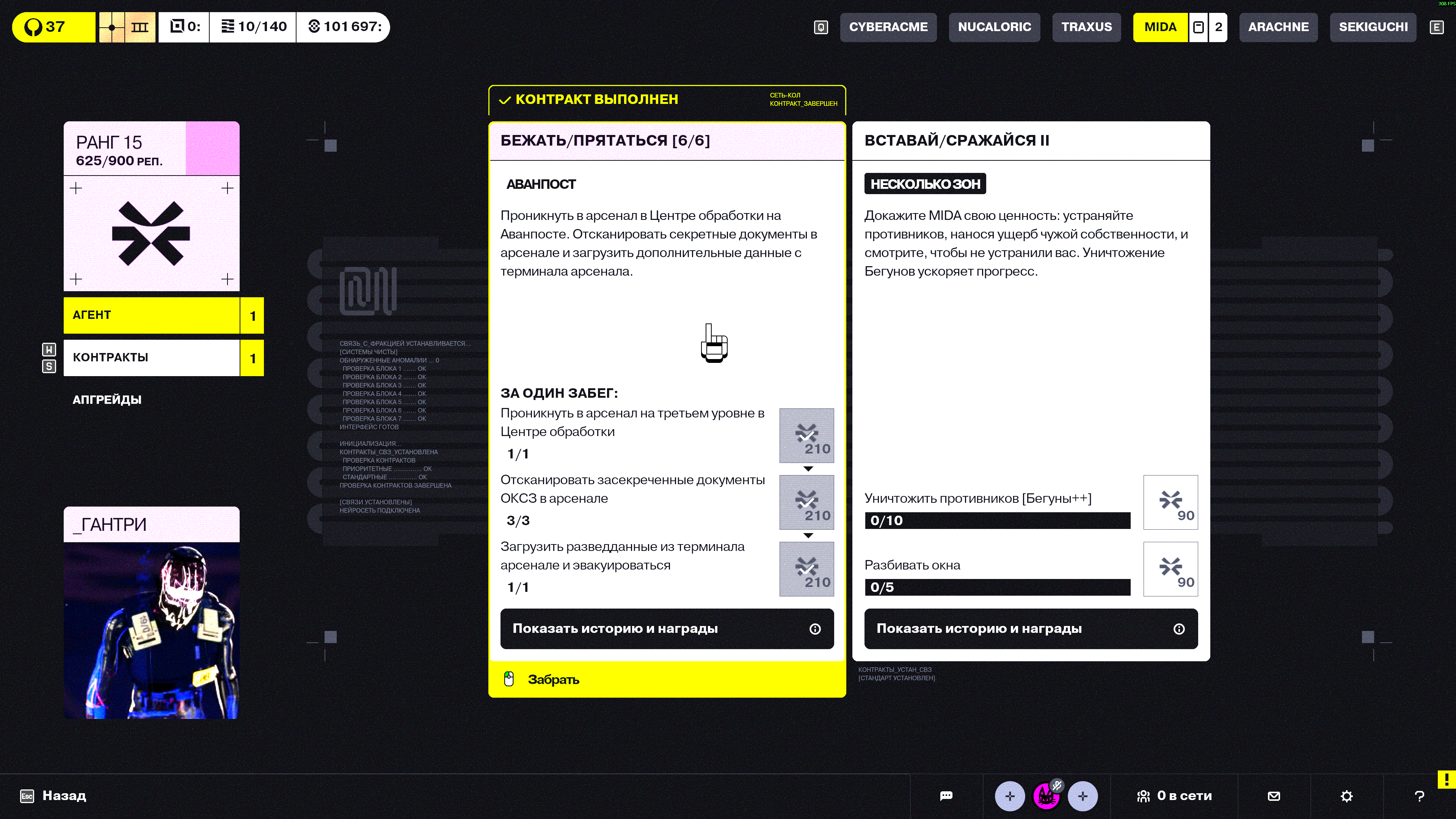The height and width of the screenshot is (819, 1456).
Task: Open the mail envelope icon
Action: click(1274, 796)
